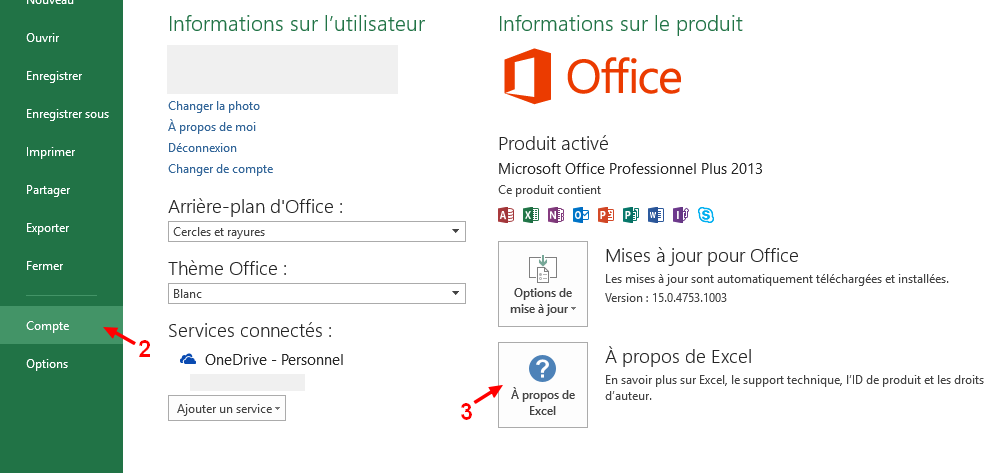Click the Publisher product icon
This screenshot has width=992, height=473.
click(631, 215)
